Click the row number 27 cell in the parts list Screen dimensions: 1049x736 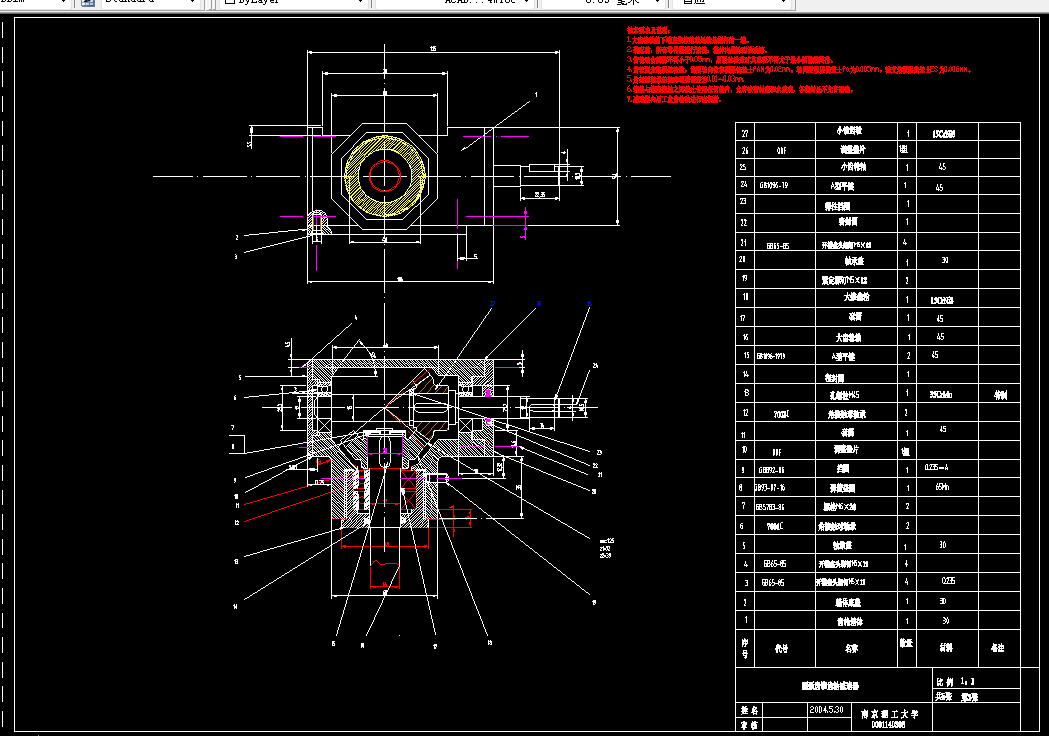(745, 133)
